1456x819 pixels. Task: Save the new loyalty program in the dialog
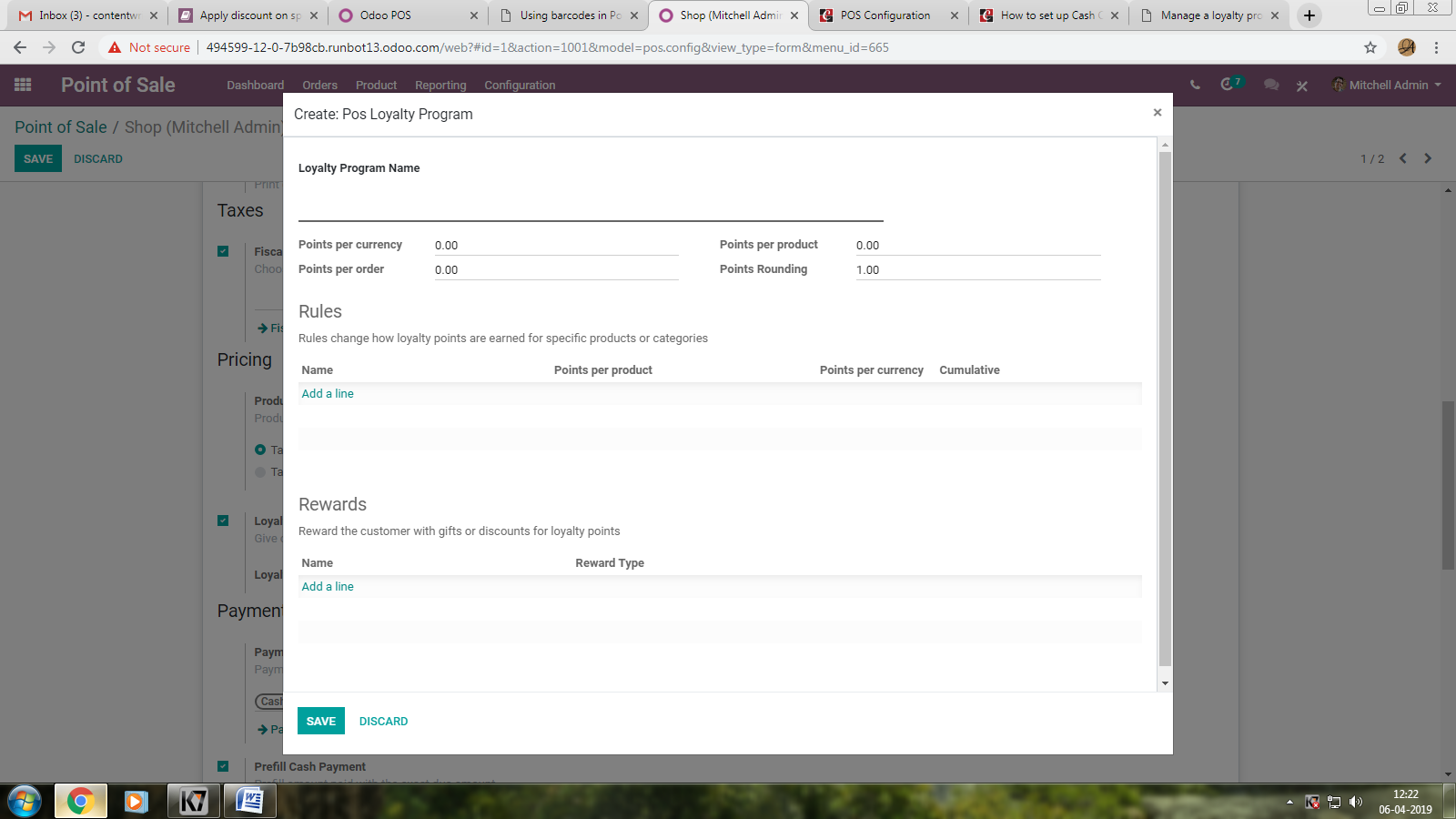pyautogui.click(x=321, y=721)
